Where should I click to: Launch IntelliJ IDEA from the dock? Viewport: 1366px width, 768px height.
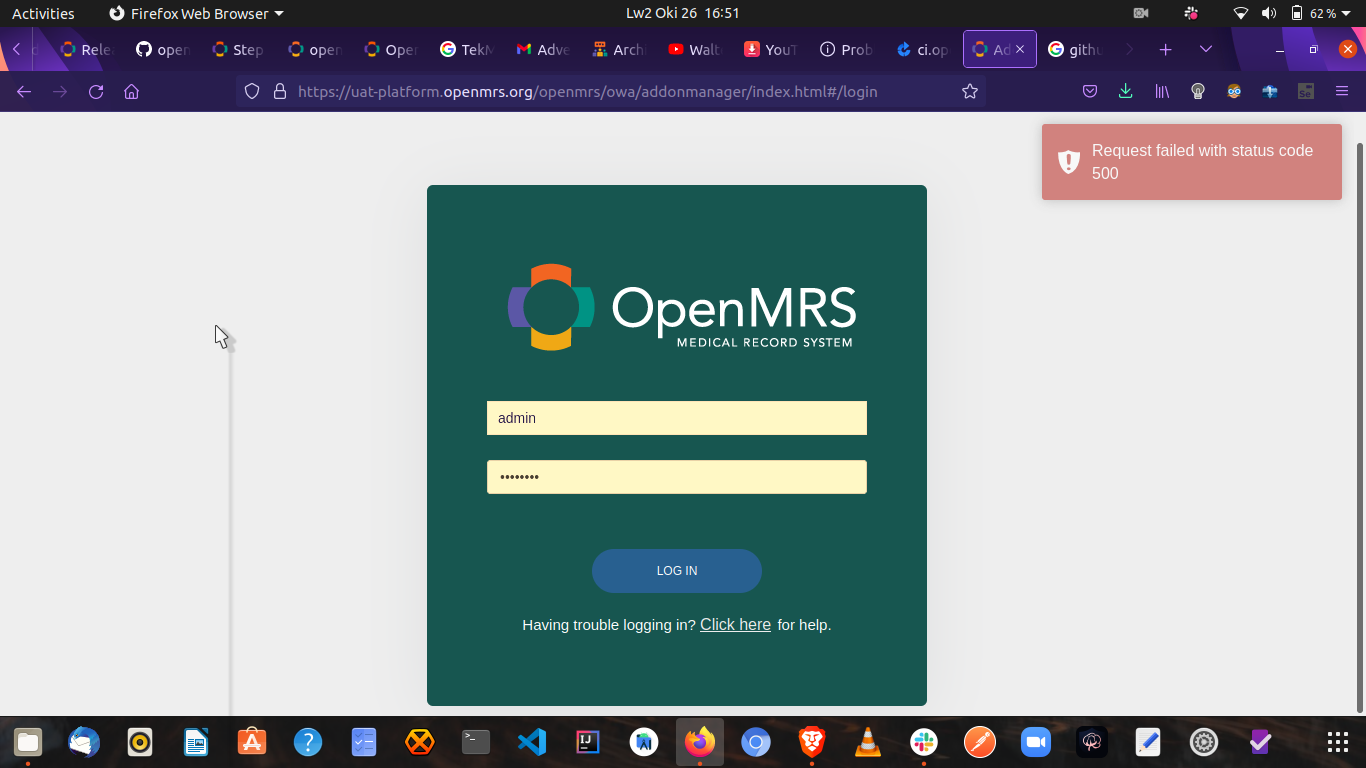coord(588,742)
